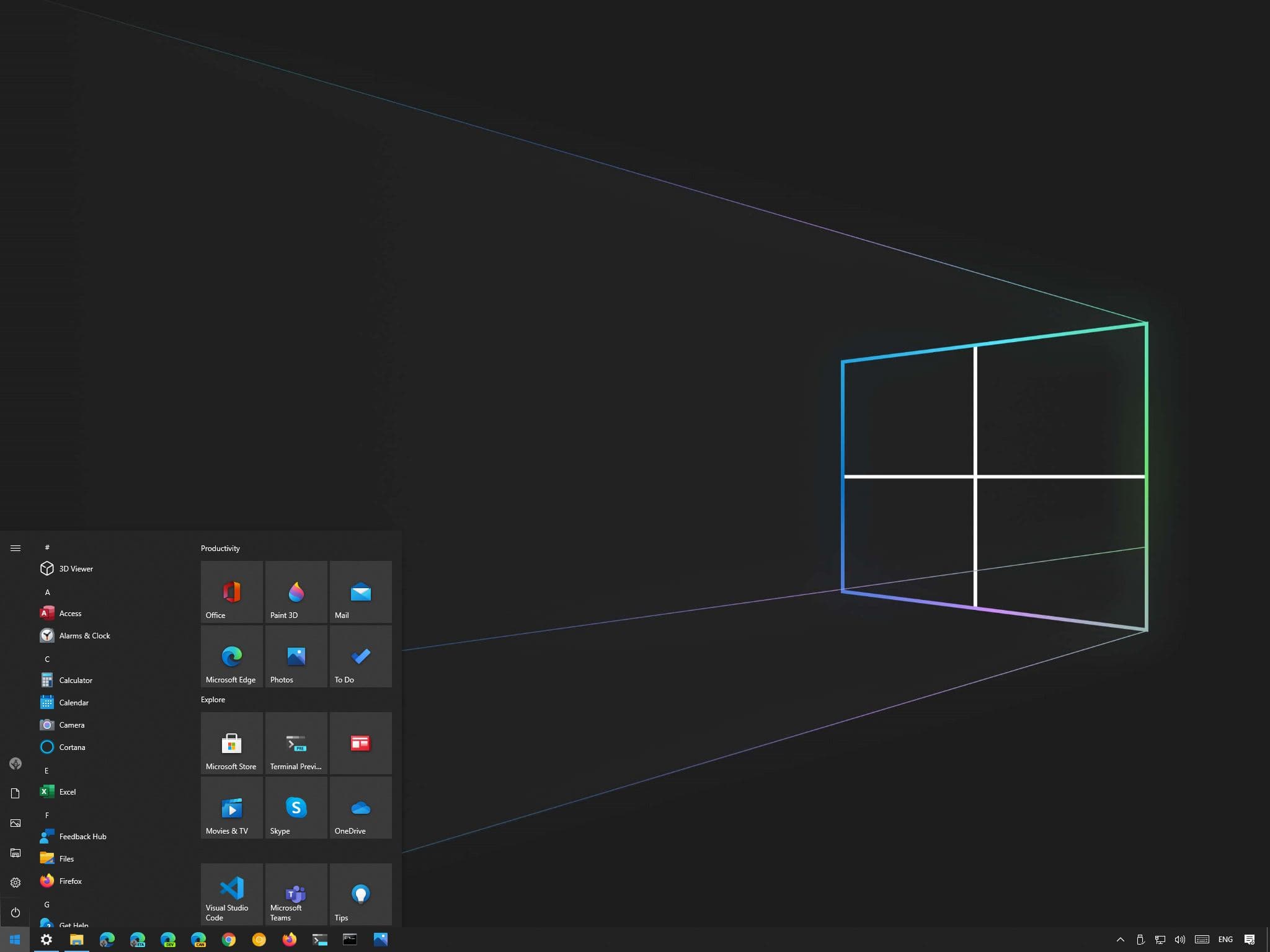
Task: Click the # group header
Action: pos(47,548)
